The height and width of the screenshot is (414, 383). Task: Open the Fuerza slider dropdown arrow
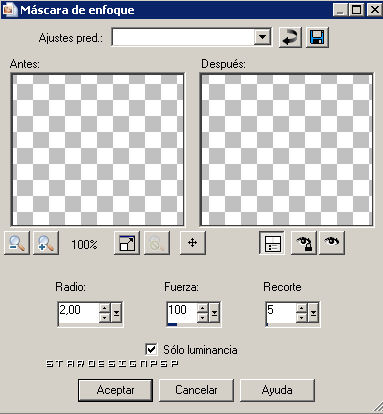[x=214, y=313]
